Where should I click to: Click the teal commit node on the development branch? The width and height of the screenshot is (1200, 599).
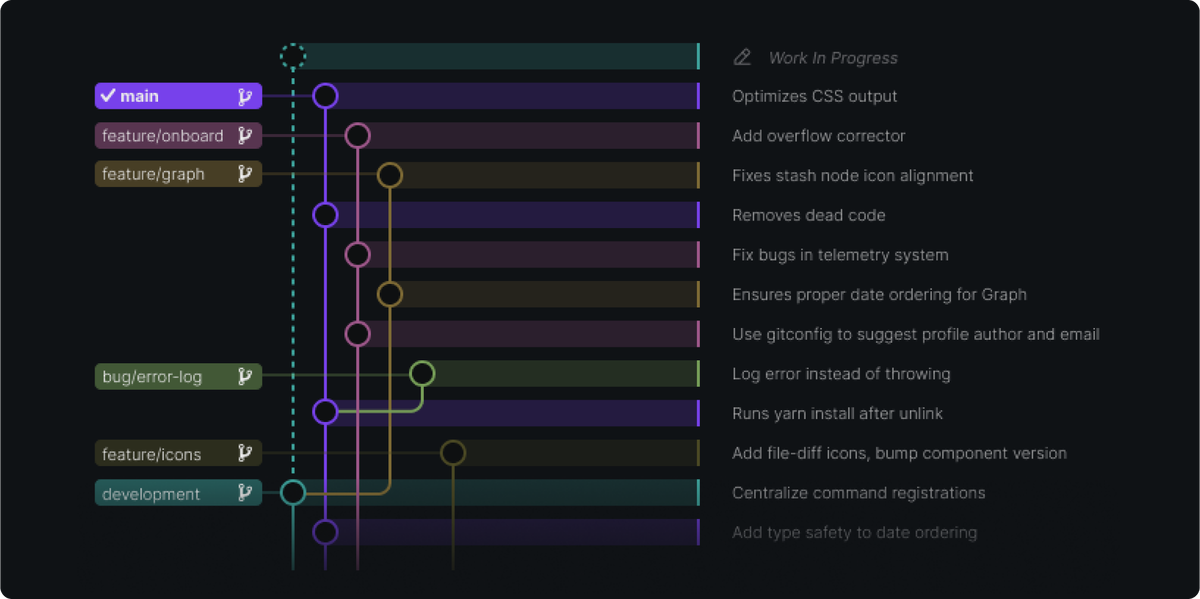click(x=292, y=492)
